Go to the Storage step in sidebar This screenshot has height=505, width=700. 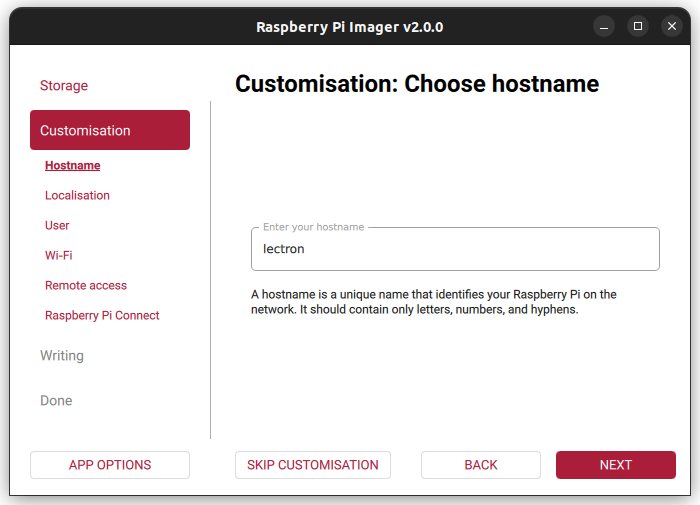coord(64,86)
